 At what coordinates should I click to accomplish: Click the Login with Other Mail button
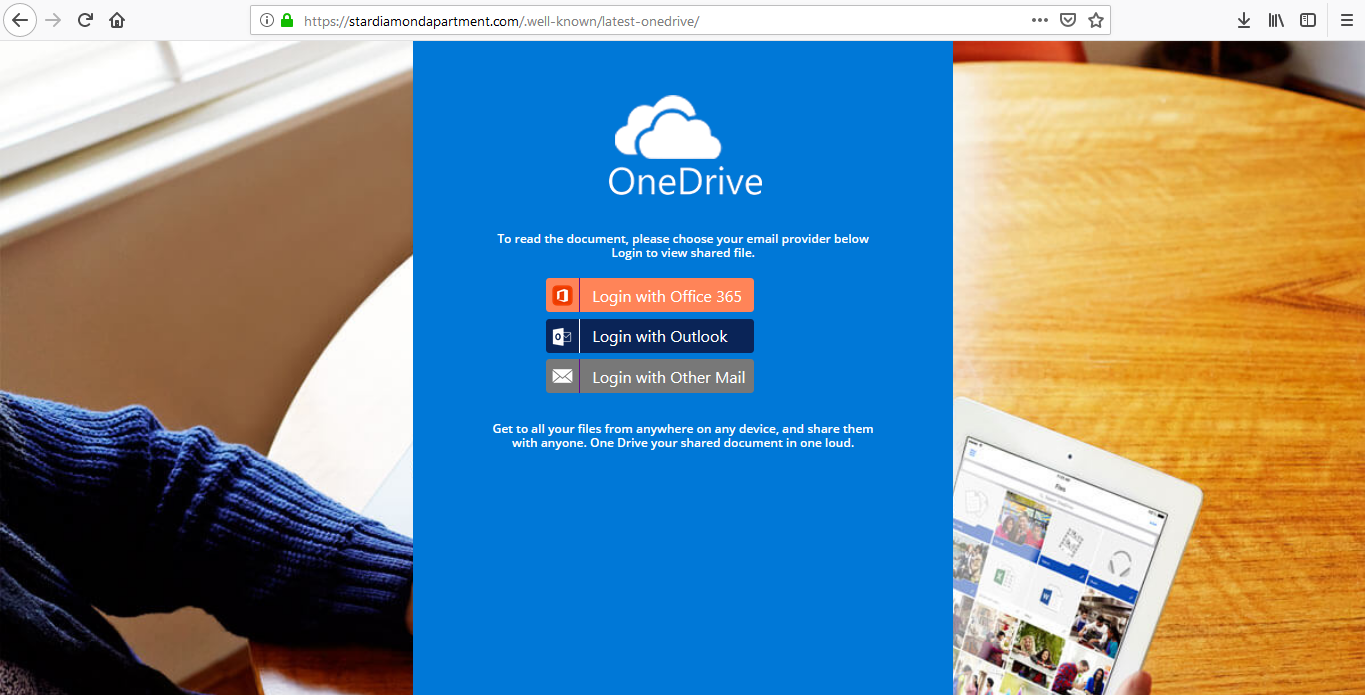click(666, 377)
